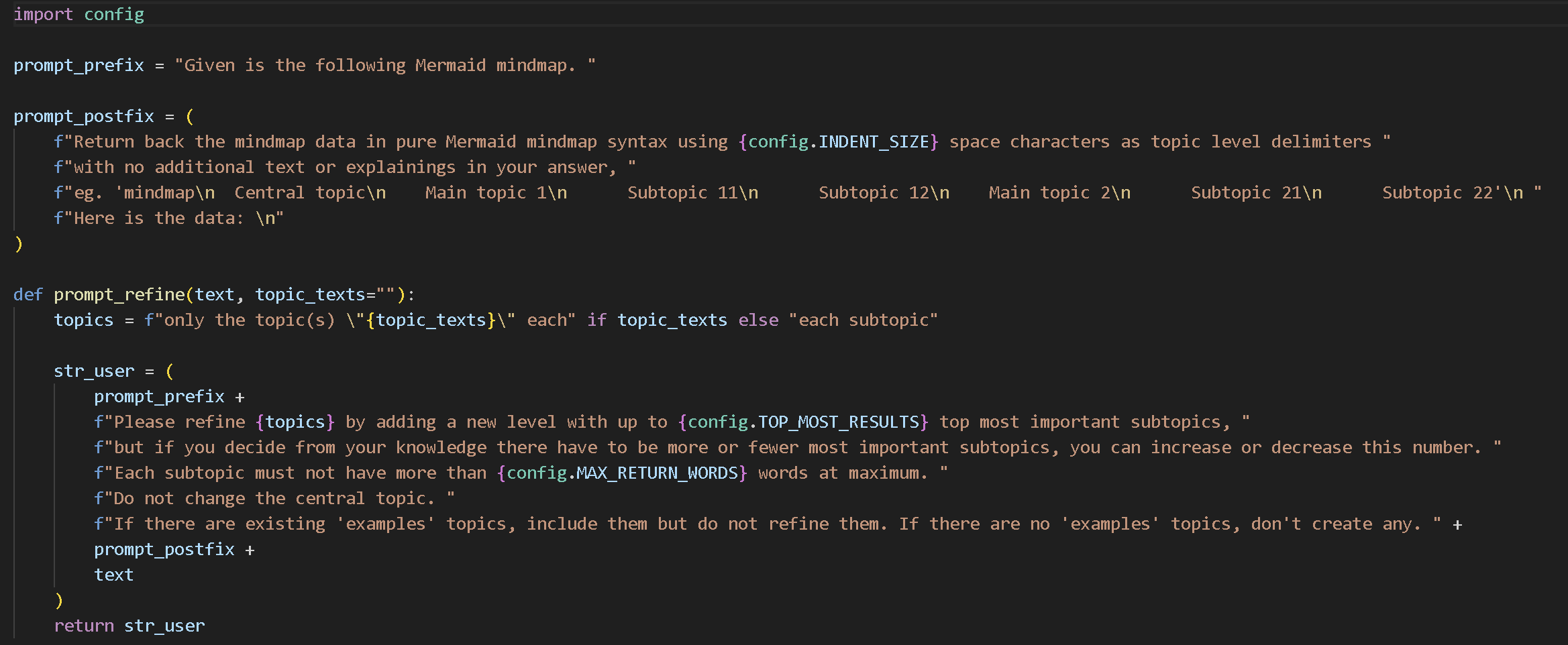
Task: Click the def keyword
Action: [x=28, y=294]
